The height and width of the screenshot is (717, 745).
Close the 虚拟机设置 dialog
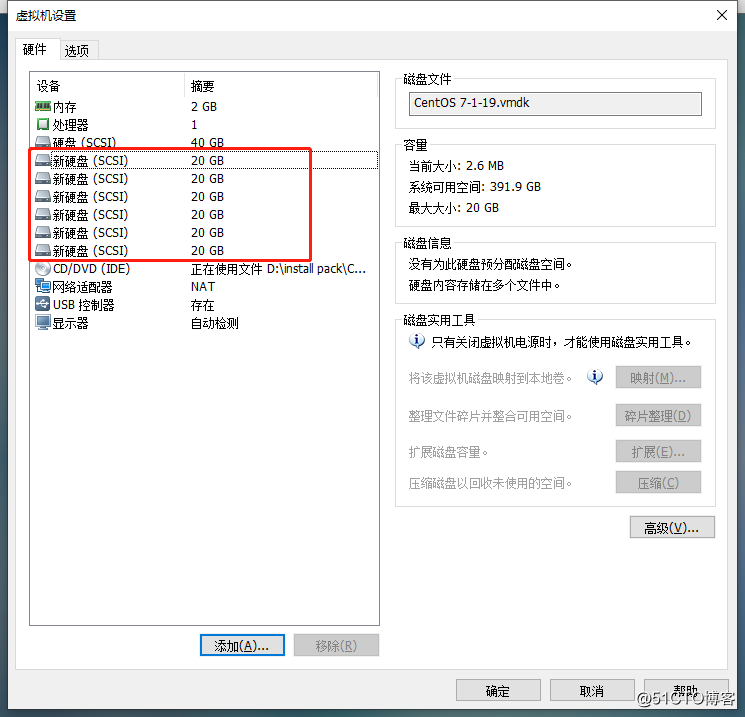(x=722, y=15)
